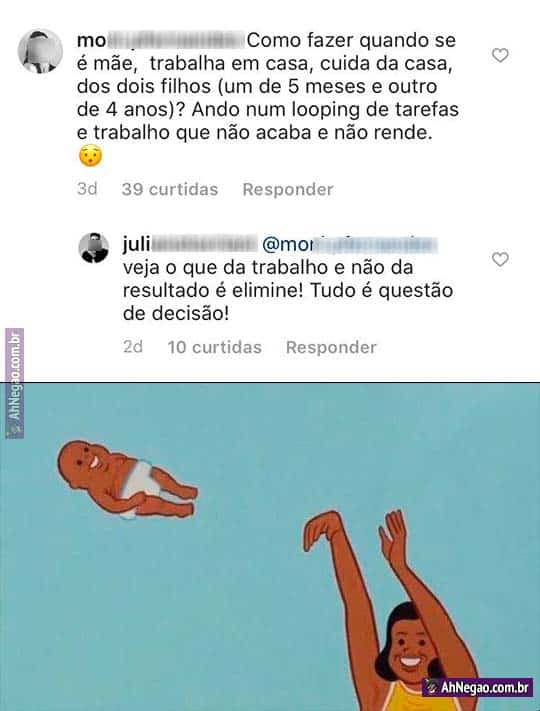This screenshot has width=540, height=711.
Task: Click the flushed face emoji in comment
Action: [90, 156]
